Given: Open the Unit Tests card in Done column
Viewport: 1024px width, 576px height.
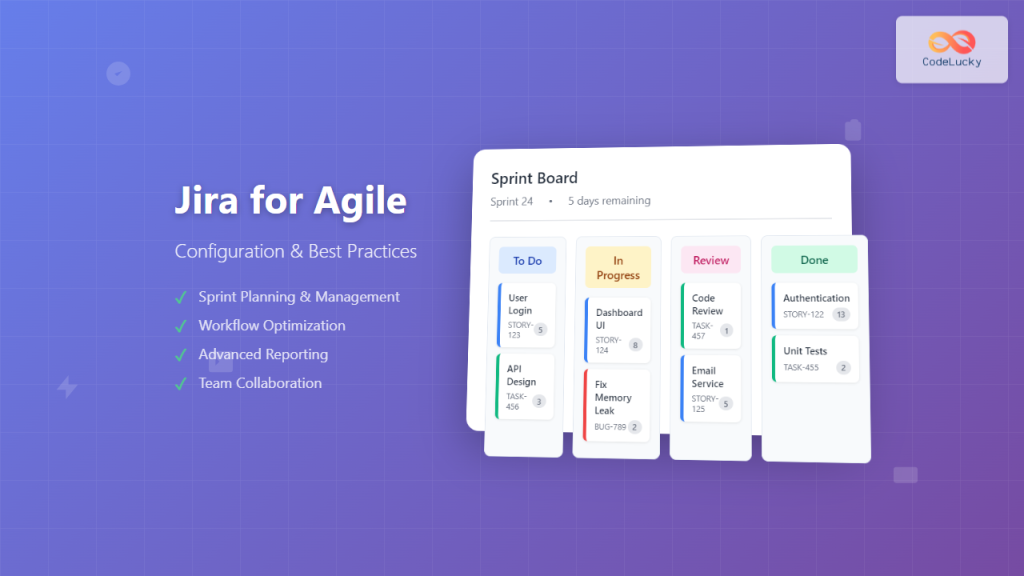Looking at the screenshot, I should [813, 358].
